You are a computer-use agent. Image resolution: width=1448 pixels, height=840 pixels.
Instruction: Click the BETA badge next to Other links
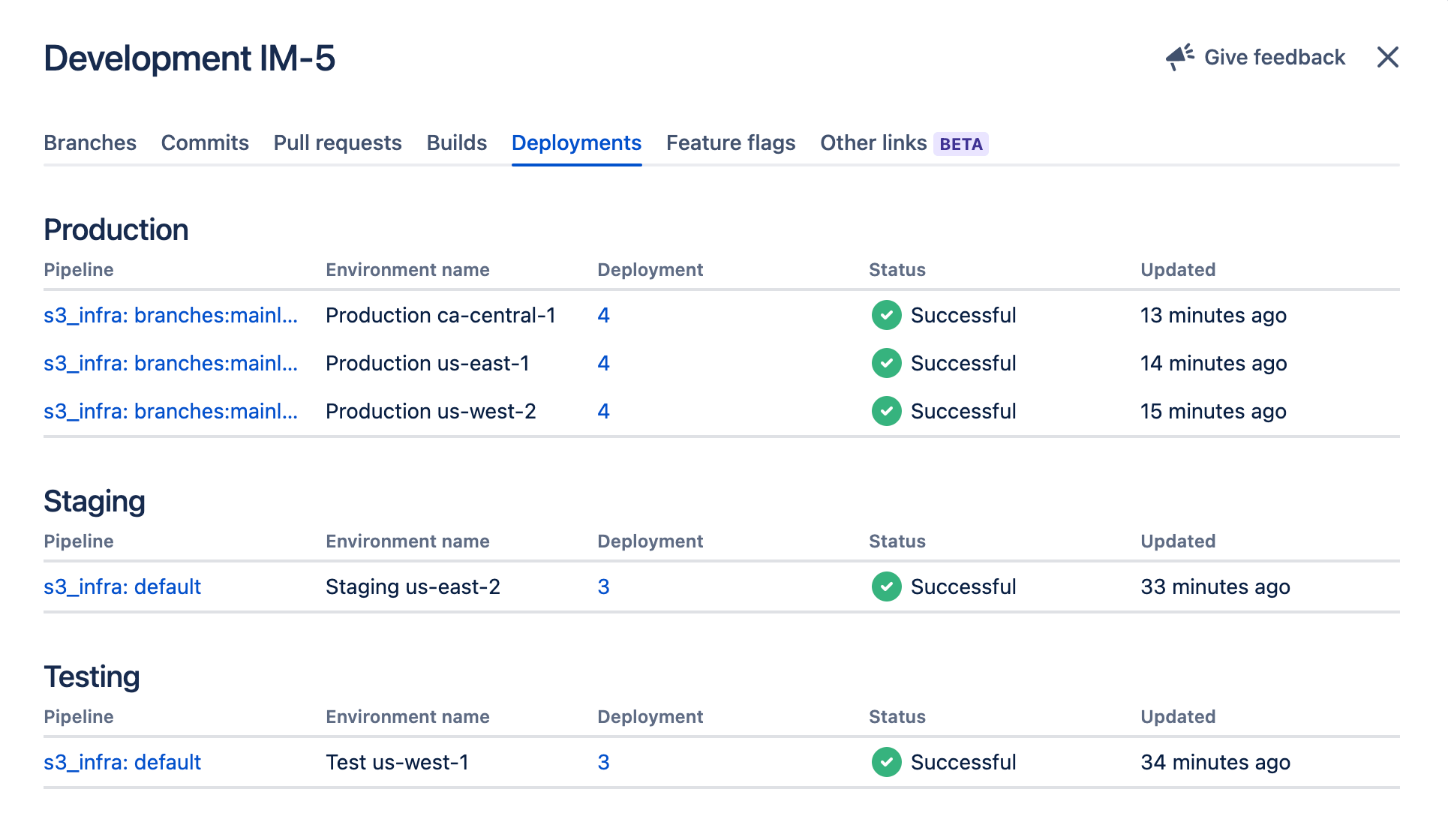tap(960, 142)
